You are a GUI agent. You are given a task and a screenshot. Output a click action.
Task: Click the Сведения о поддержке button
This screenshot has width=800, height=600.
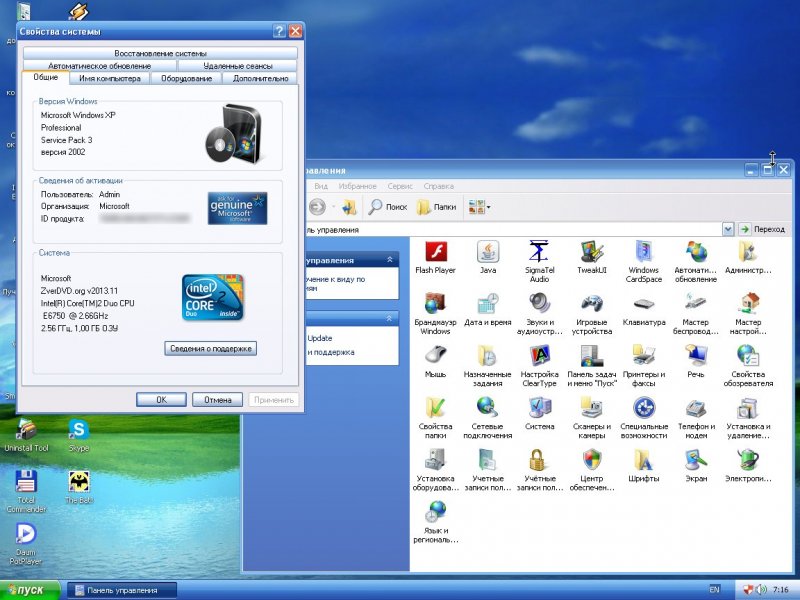(211, 348)
